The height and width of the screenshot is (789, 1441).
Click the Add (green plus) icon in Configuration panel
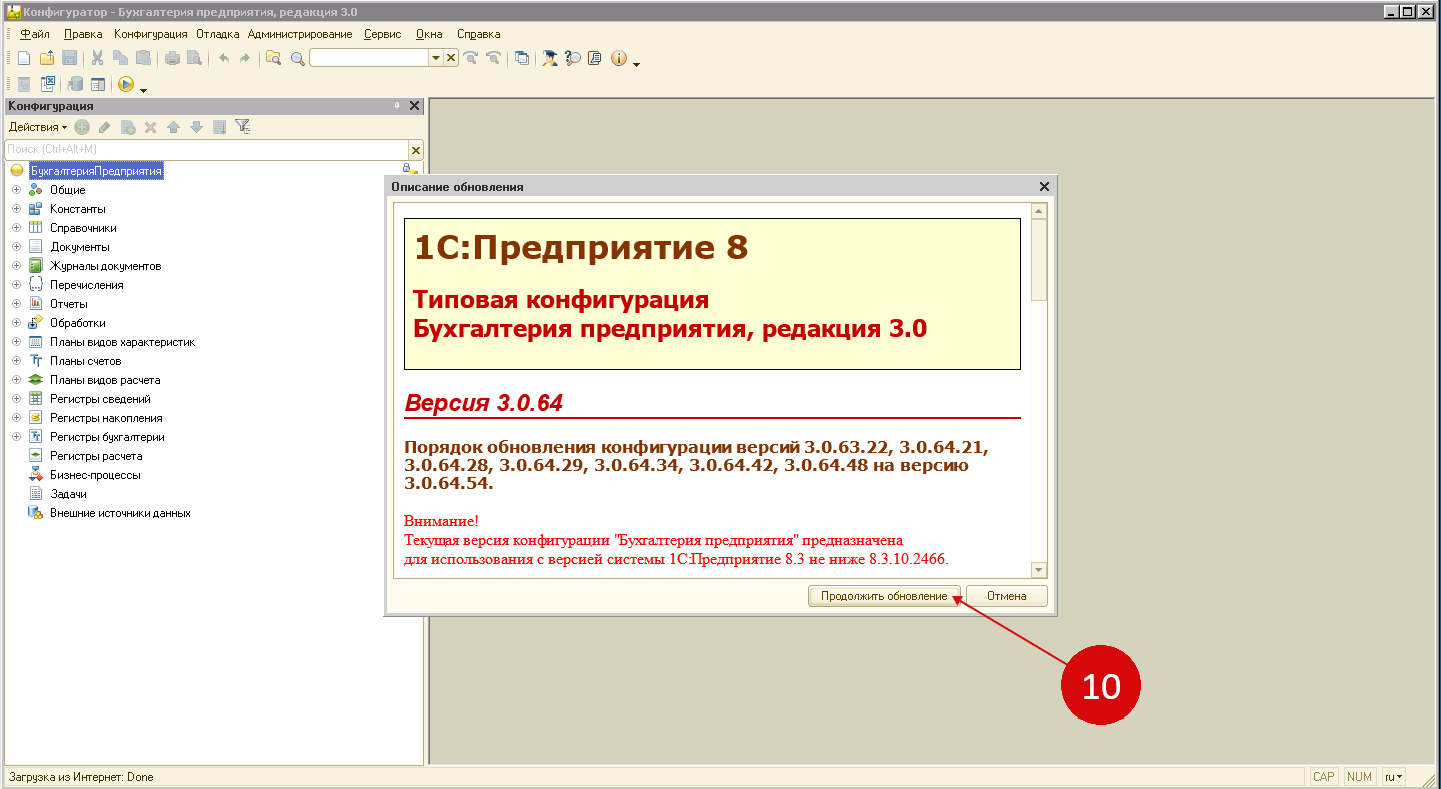coord(82,127)
